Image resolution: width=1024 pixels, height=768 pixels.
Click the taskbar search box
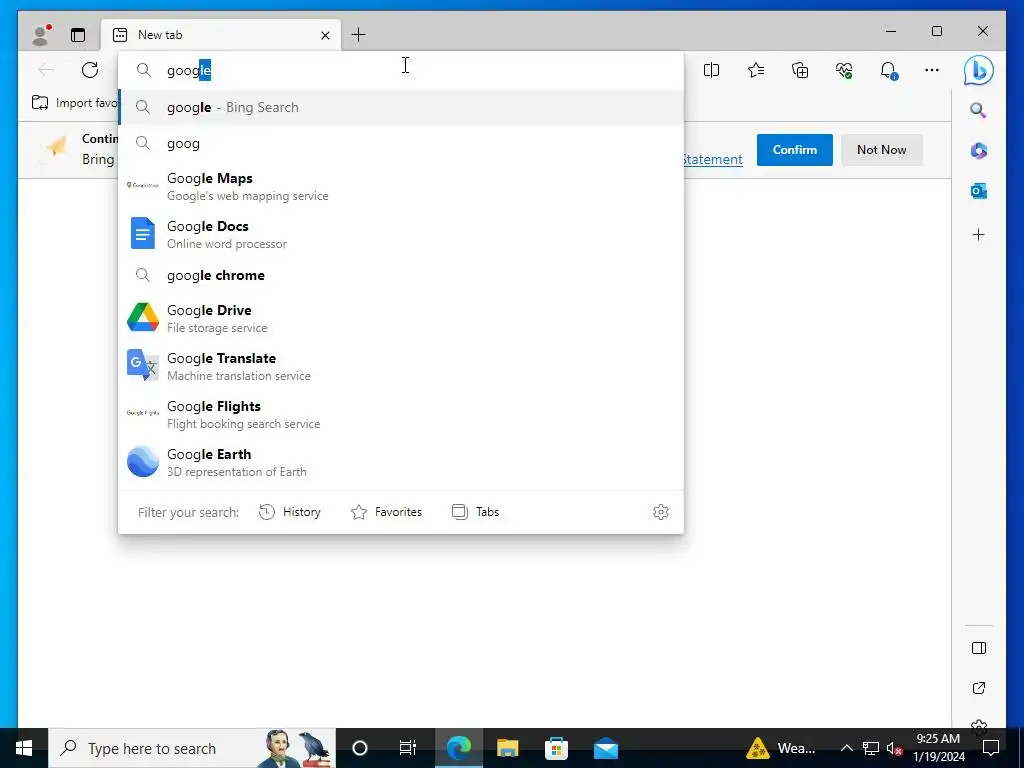tap(192, 748)
